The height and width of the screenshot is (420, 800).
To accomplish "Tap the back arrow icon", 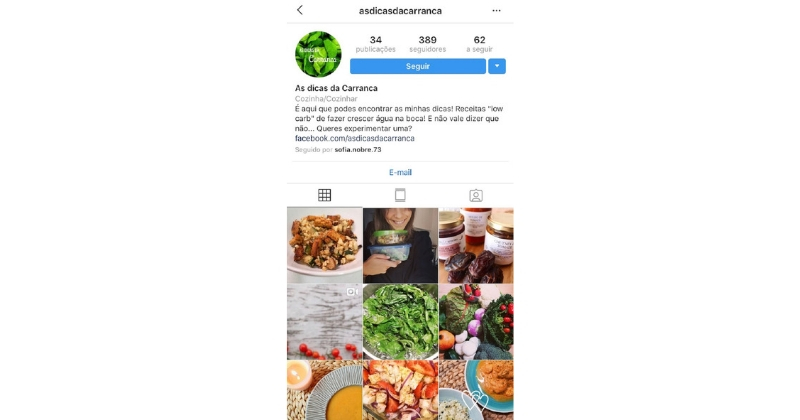I will (x=299, y=10).
